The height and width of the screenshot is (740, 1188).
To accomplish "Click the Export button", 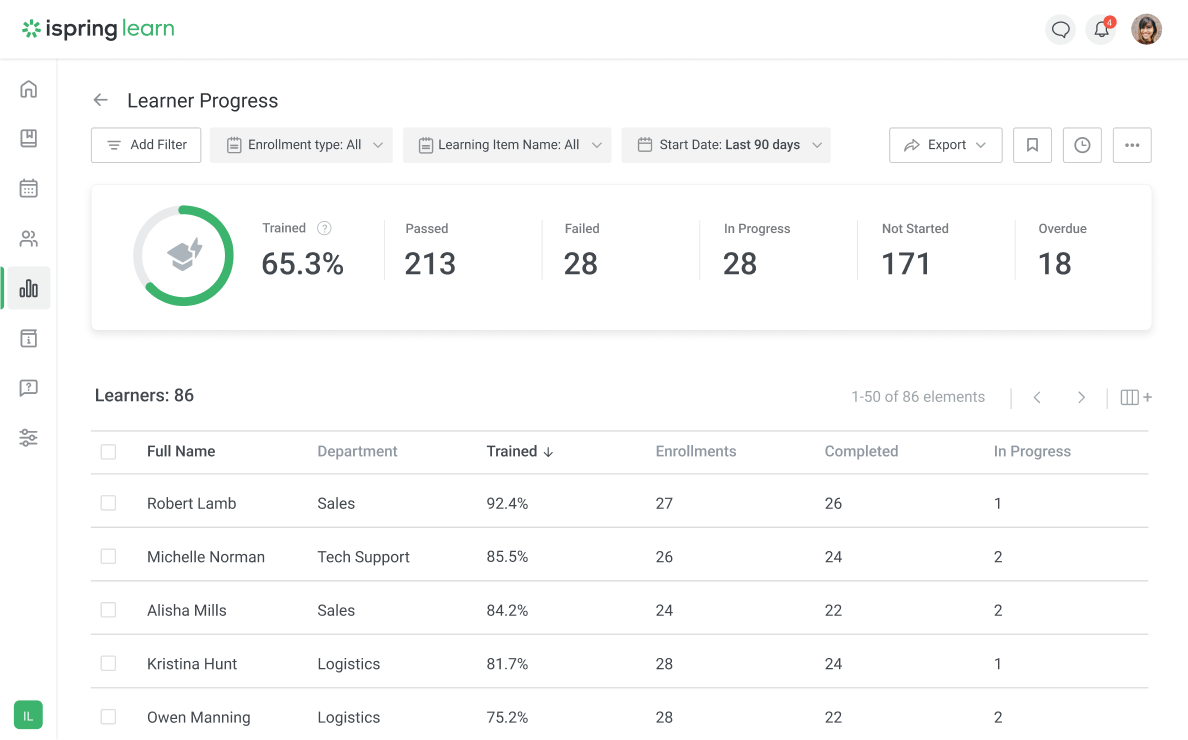I will 945,145.
